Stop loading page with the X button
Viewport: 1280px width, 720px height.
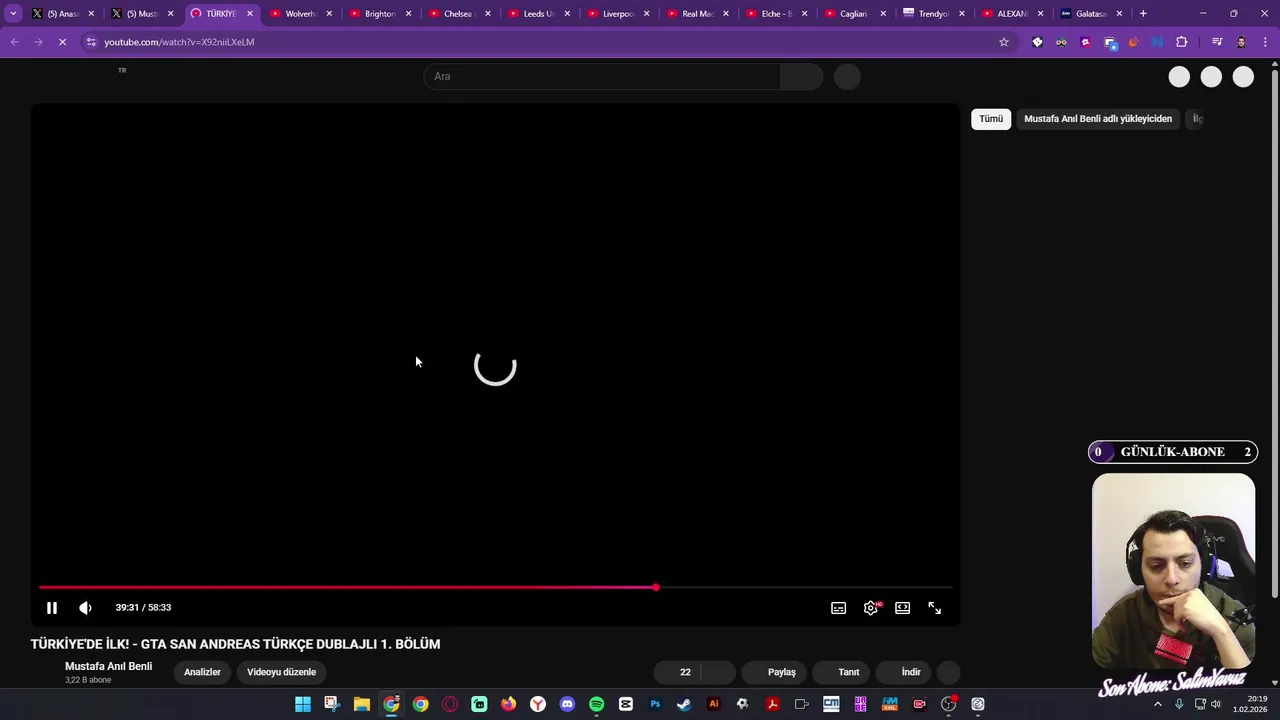(x=62, y=42)
